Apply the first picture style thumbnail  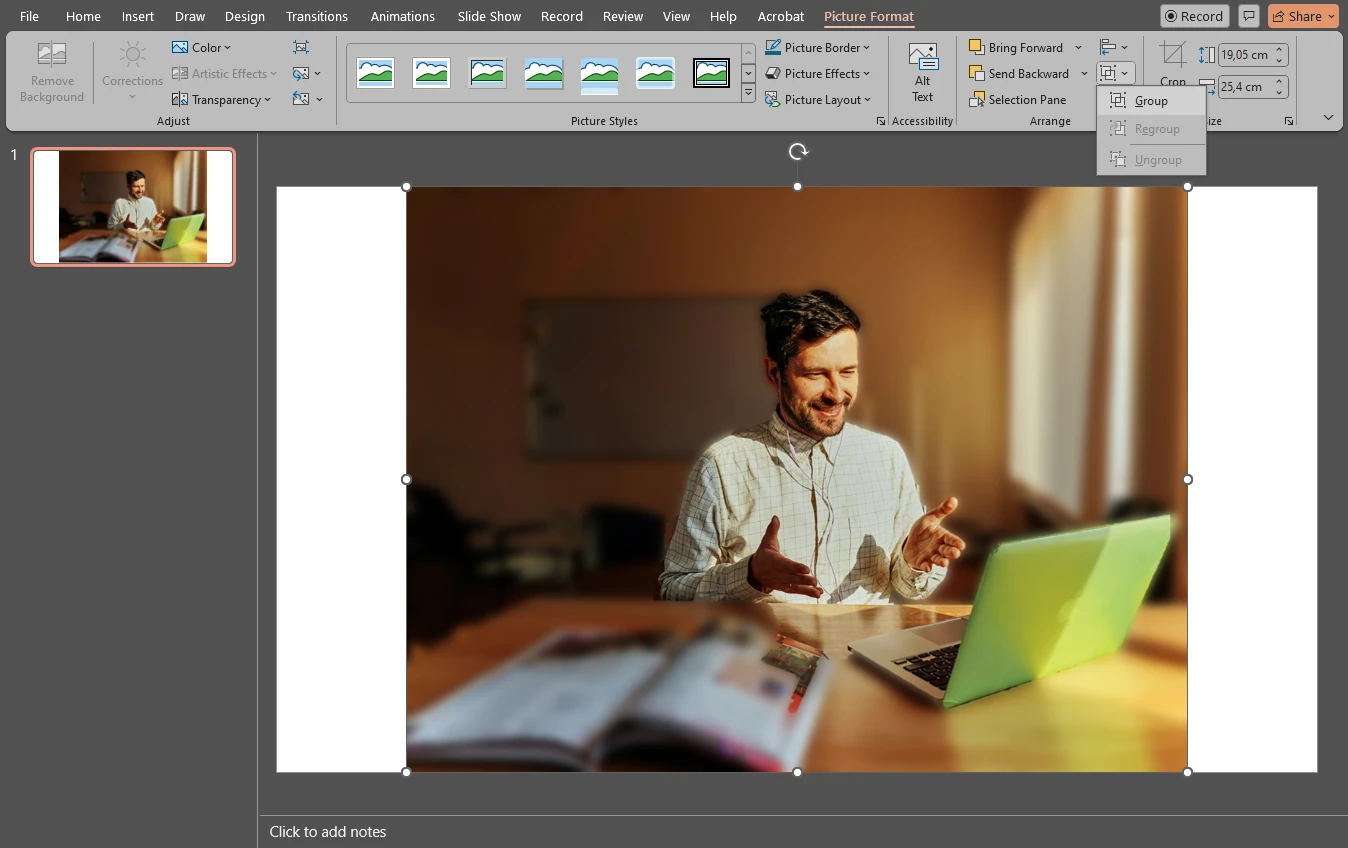(x=375, y=72)
